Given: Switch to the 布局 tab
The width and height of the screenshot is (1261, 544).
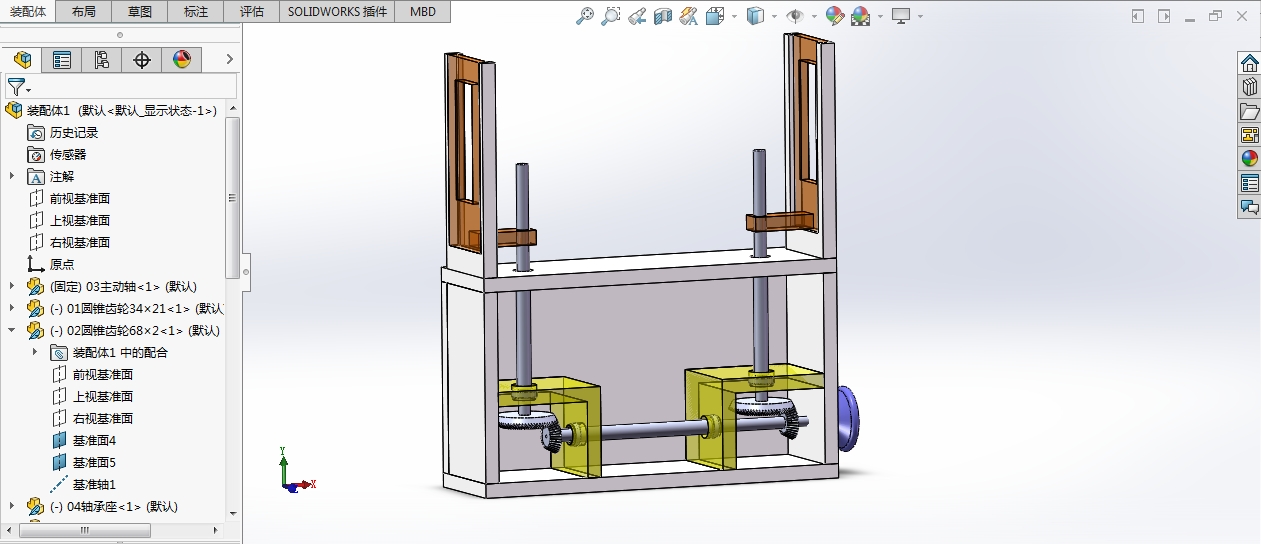Looking at the screenshot, I should (84, 12).
